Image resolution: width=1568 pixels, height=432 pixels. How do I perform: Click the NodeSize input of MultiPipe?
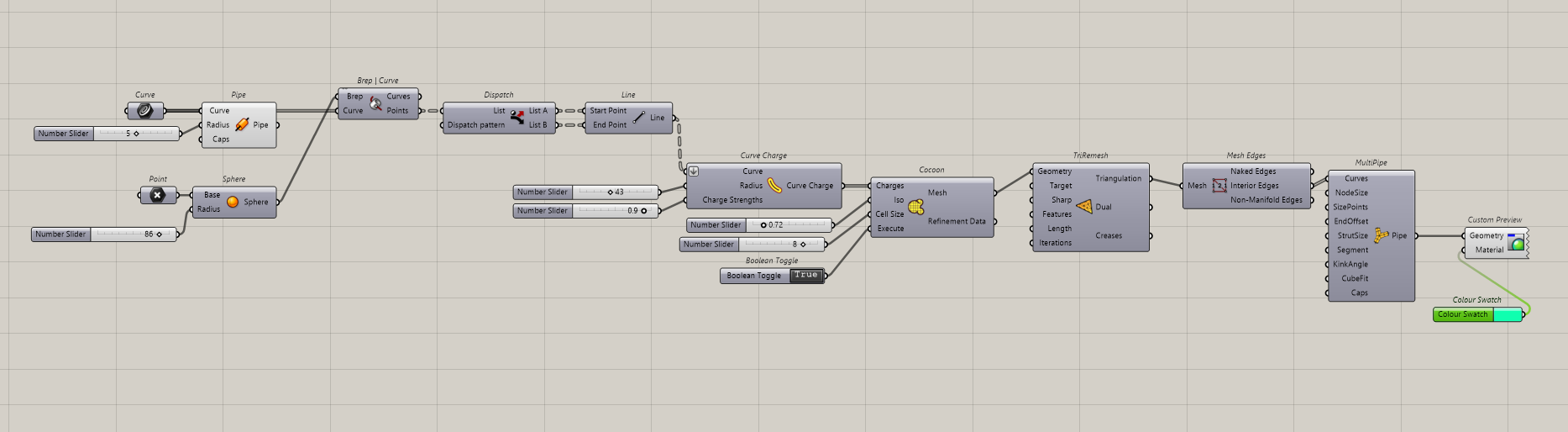point(1351,193)
